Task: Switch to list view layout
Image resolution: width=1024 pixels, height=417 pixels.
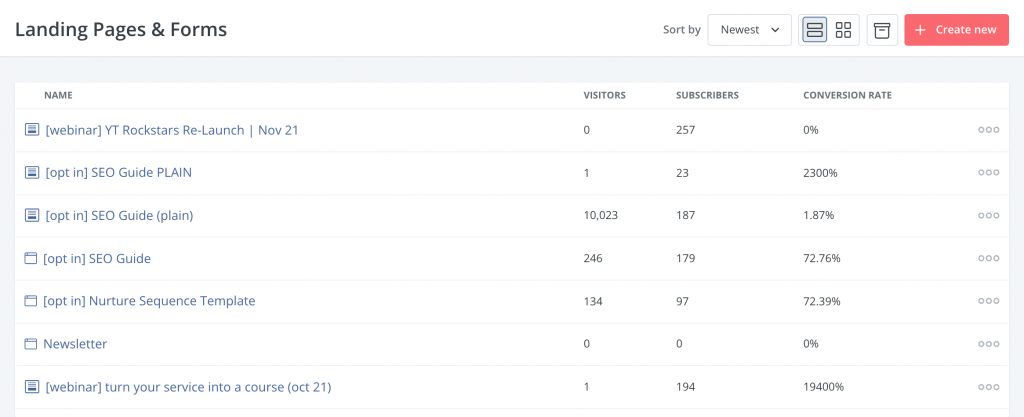Action: click(814, 30)
